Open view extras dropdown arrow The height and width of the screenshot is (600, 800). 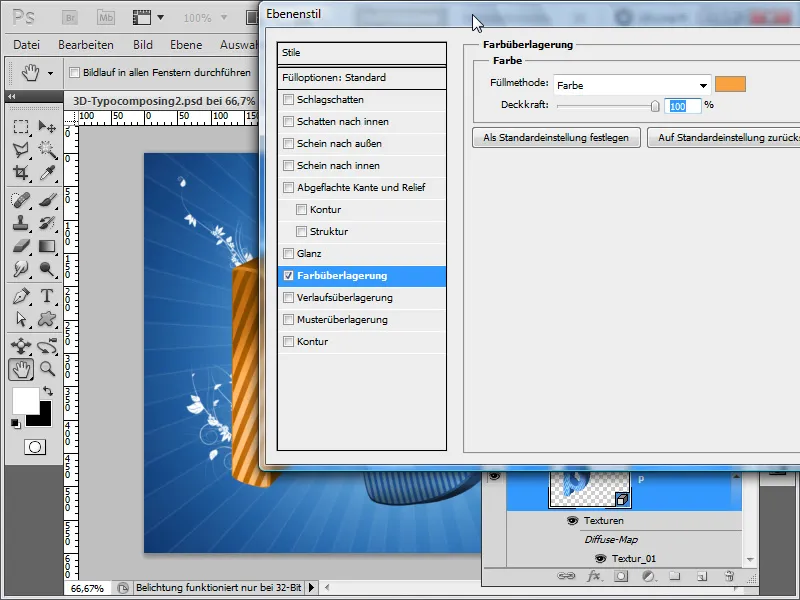pos(160,17)
